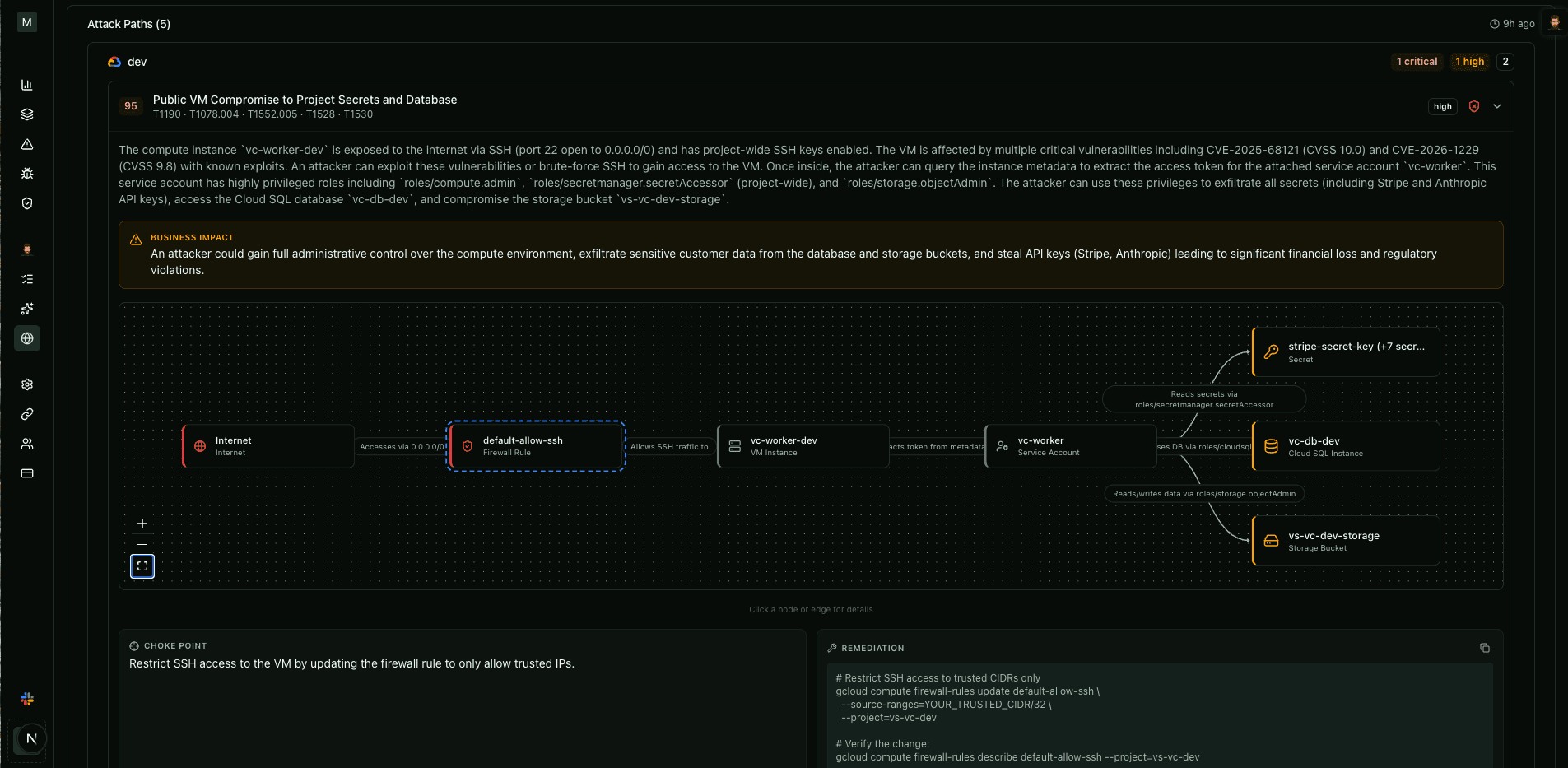This screenshot has width=1568, height=768.
Task: Click the '2' count badge
Action: tap(1504, 62)
